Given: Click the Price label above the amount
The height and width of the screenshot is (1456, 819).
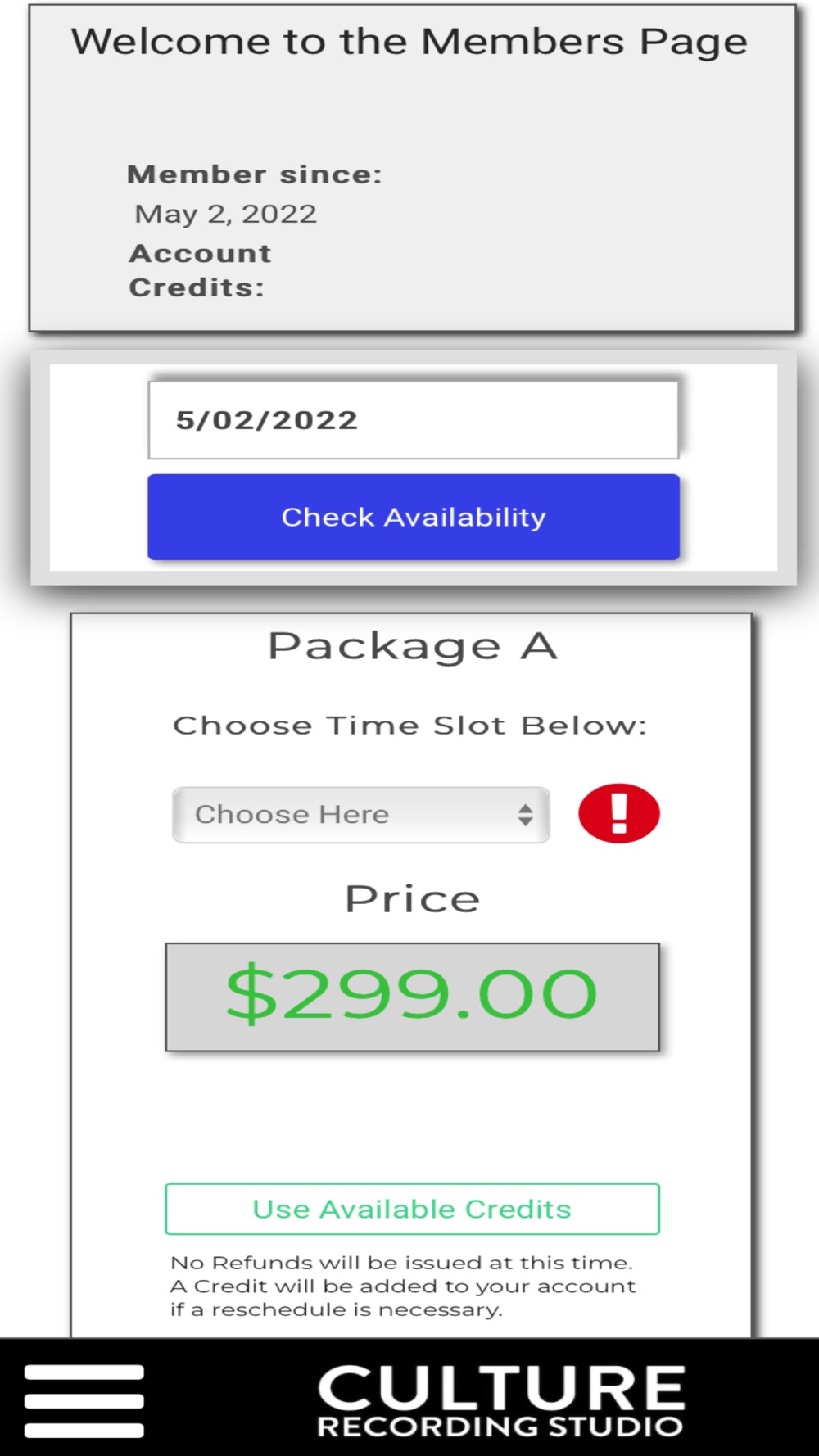Looking at the screenshot, I should pyautogui.click(x=412, y=899).
